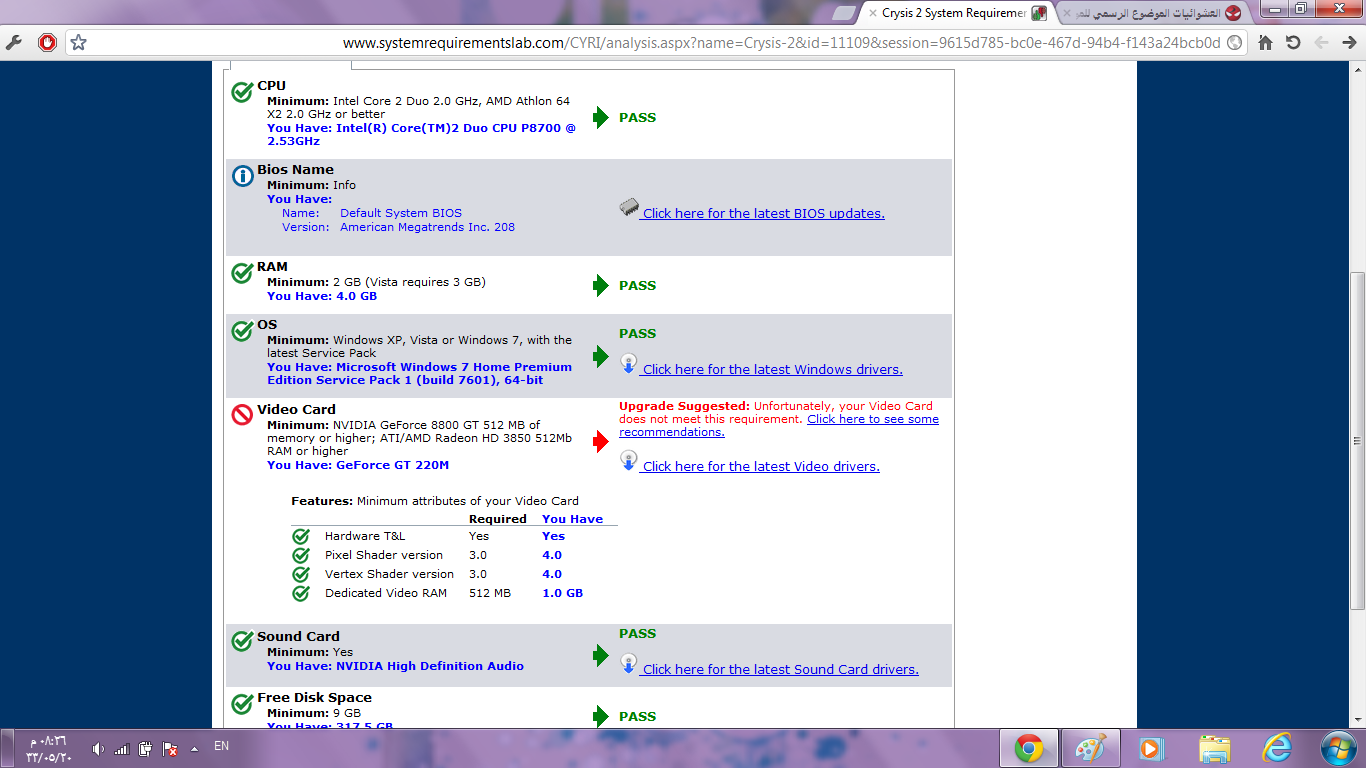Click the blue info icon beside Bios Name

coord(242,176)
